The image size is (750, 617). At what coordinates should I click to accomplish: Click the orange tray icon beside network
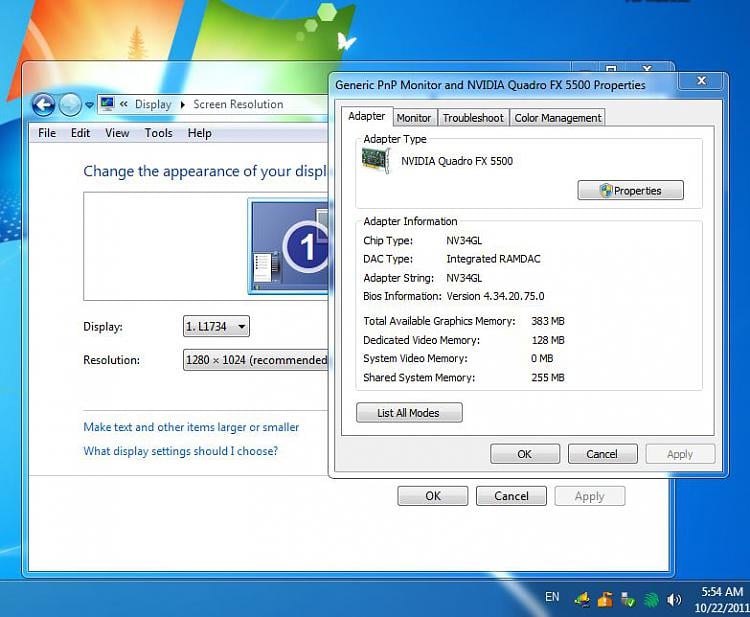click(x=605, y=599)
